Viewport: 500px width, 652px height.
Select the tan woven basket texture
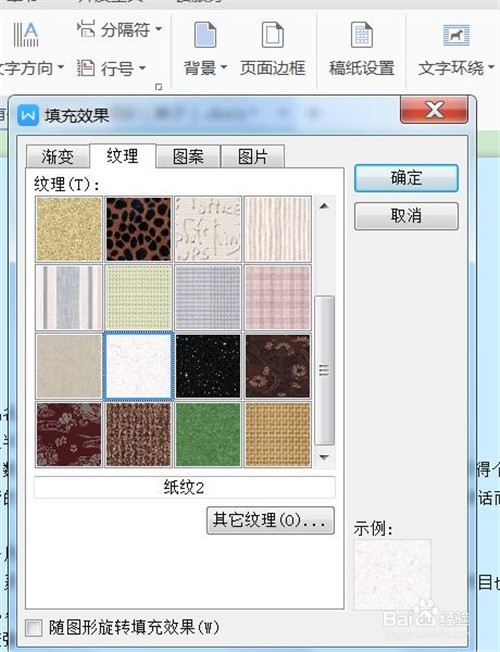pyautogui.click(x=278, y=435)
